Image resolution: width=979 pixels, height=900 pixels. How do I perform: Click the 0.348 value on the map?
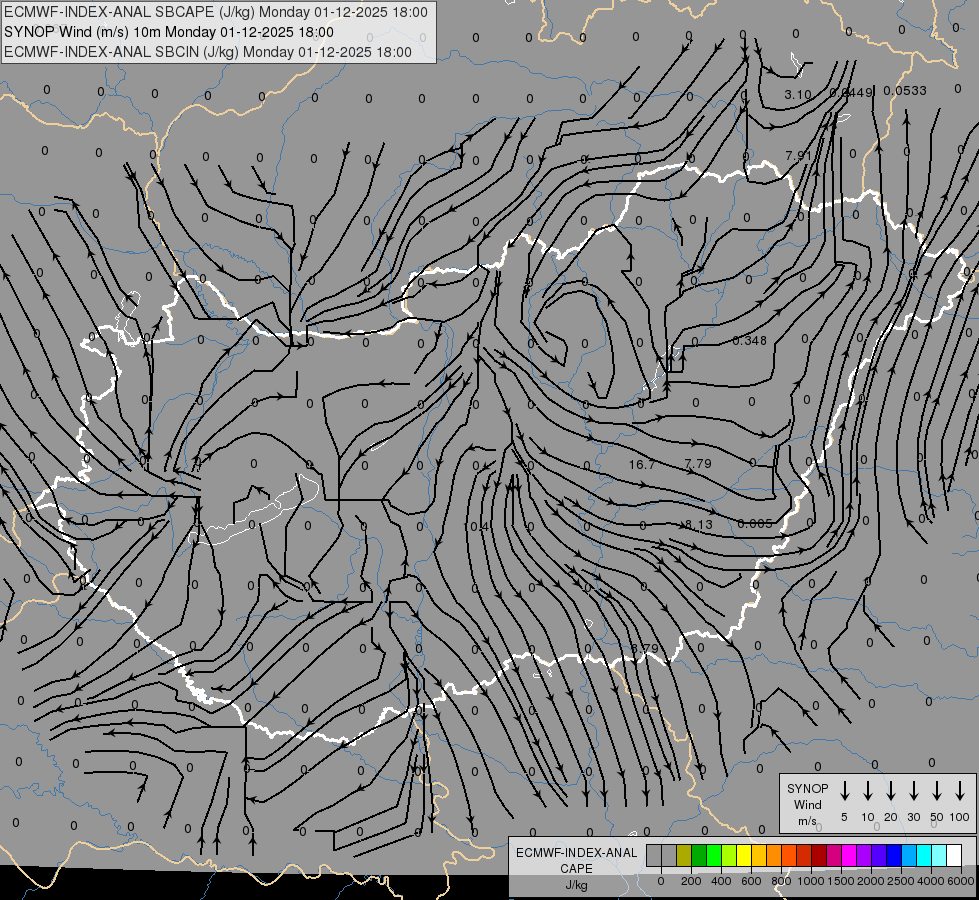point(749,340)
